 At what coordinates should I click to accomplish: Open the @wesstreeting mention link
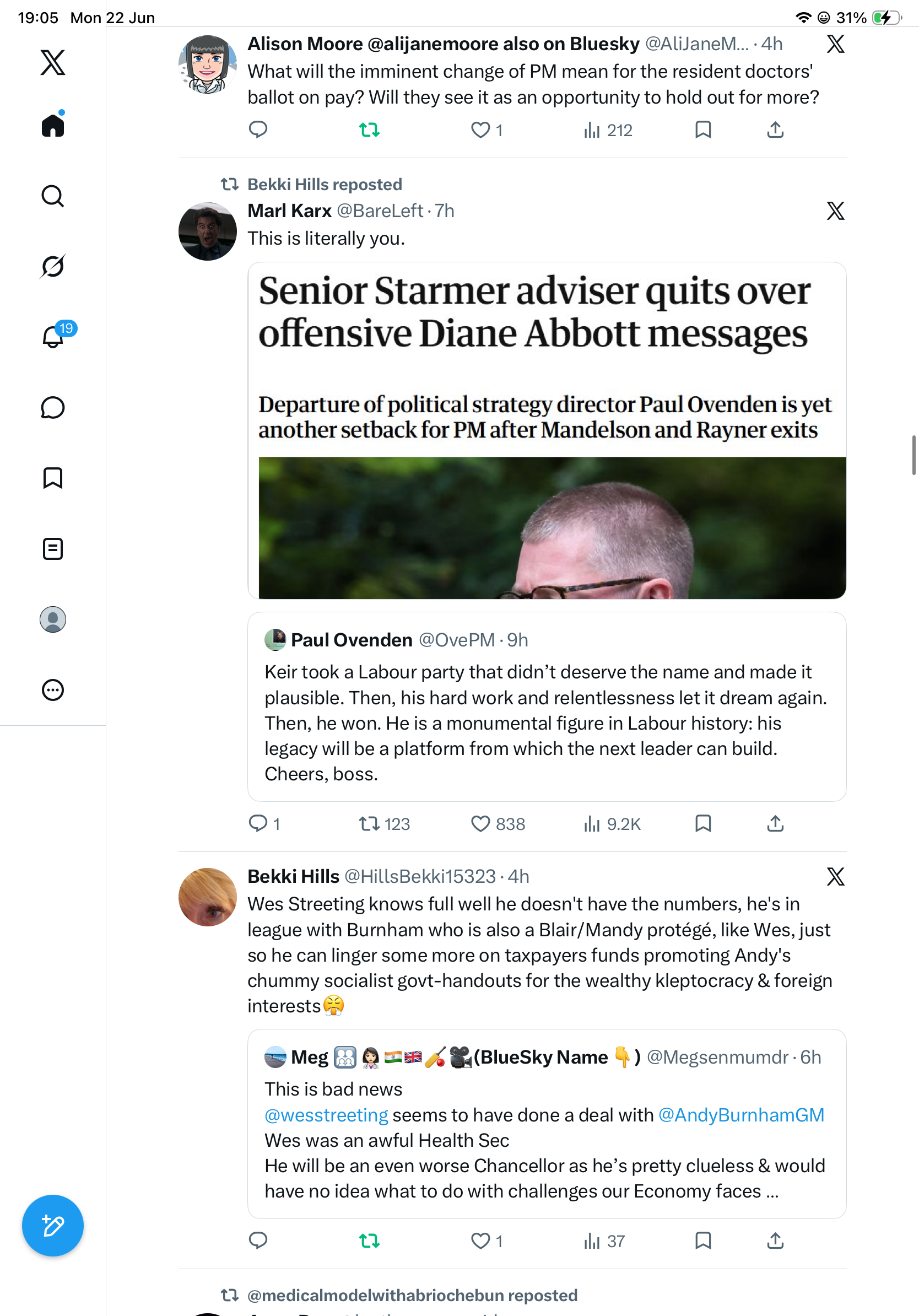click(x=326, y=1114)
